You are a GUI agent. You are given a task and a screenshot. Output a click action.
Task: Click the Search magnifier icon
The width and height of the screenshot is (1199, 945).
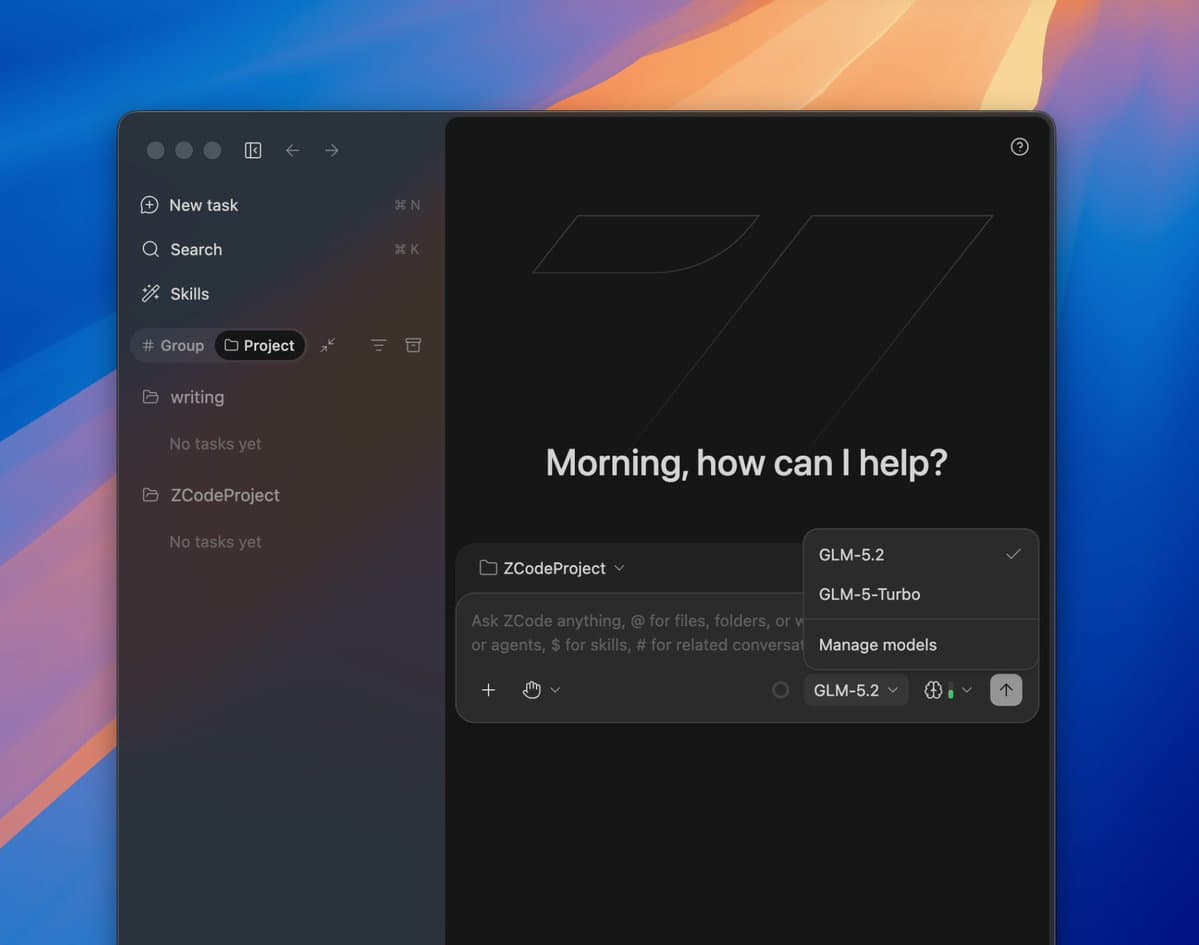tap(151, 249)
